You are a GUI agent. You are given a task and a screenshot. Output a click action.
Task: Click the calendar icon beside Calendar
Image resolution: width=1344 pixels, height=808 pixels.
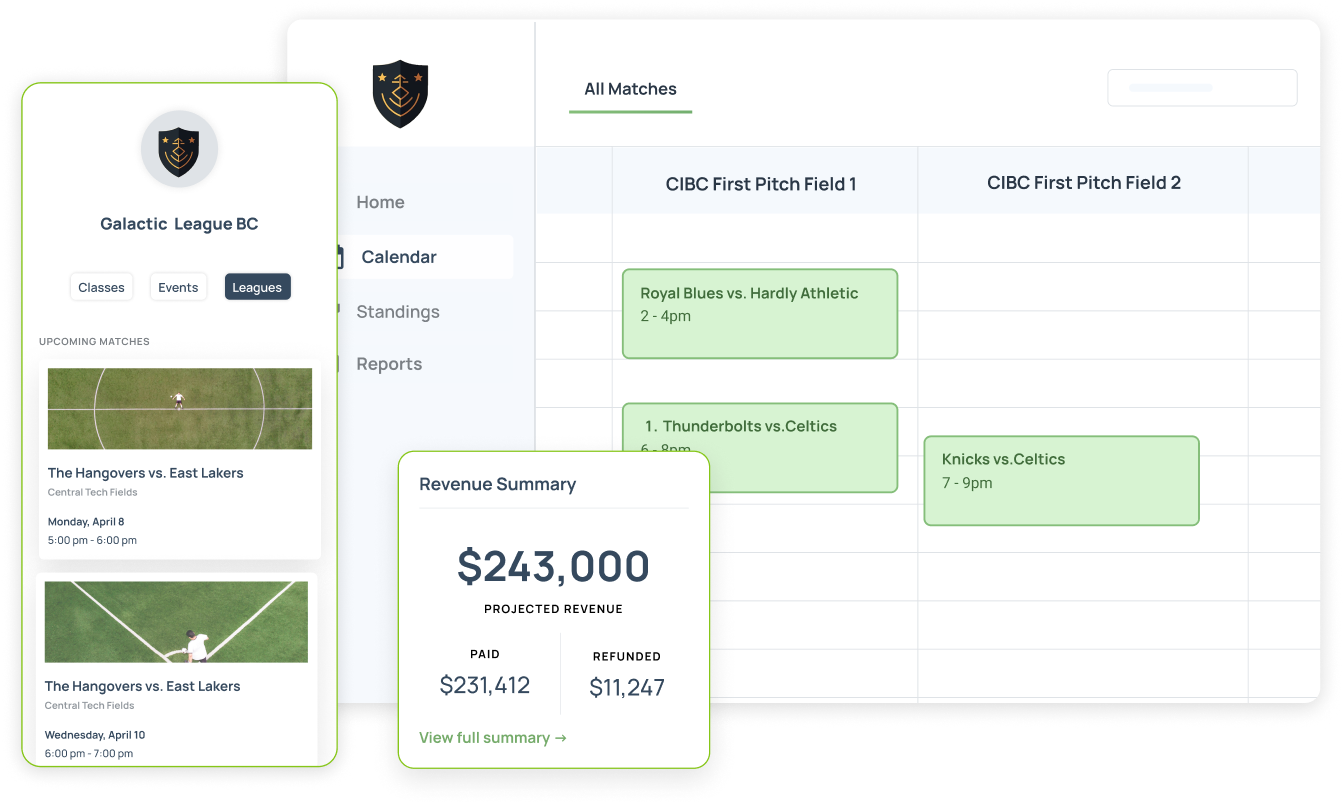coord(341,257)
